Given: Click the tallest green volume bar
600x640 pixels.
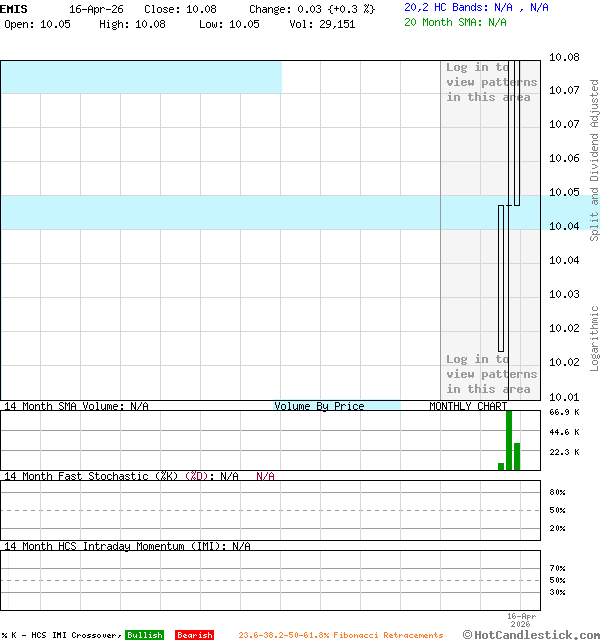Looking at the screenshot, I should pyautogui.click(x=509, y=440).
